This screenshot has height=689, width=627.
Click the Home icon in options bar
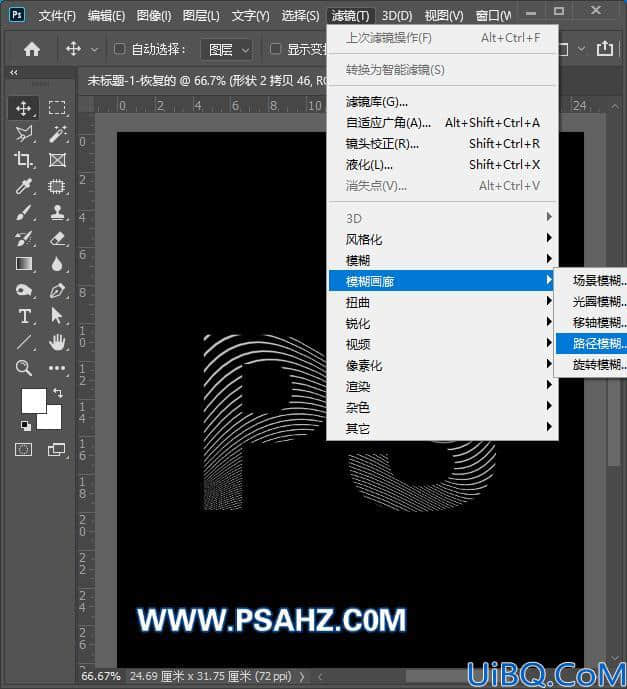tap(32, 49)
